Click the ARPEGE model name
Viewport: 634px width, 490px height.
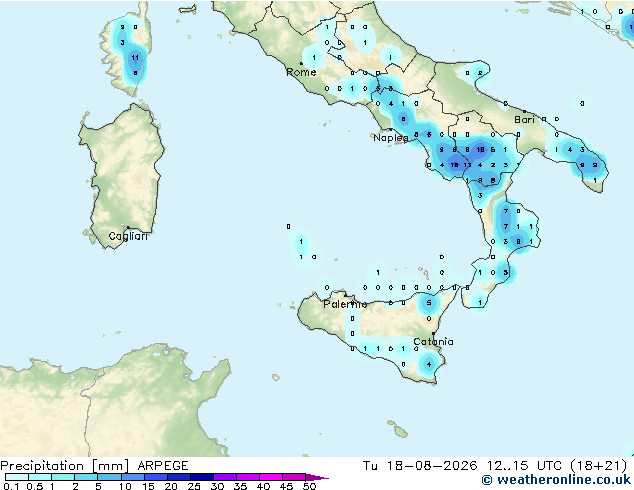click(x=163, y=466)
